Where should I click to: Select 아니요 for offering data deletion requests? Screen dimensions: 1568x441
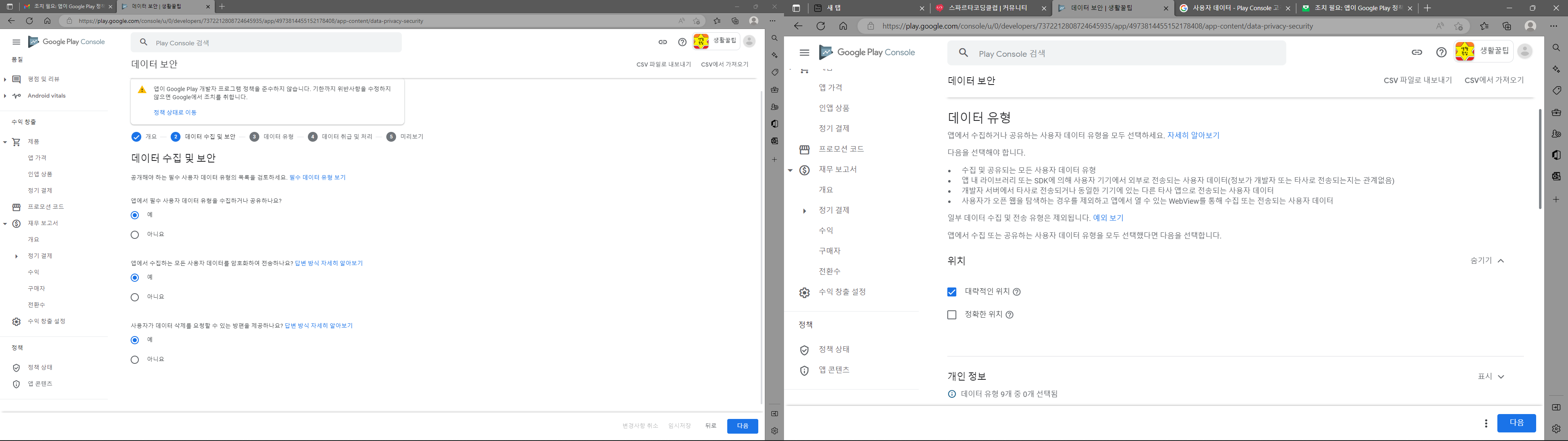coord(134,359)
